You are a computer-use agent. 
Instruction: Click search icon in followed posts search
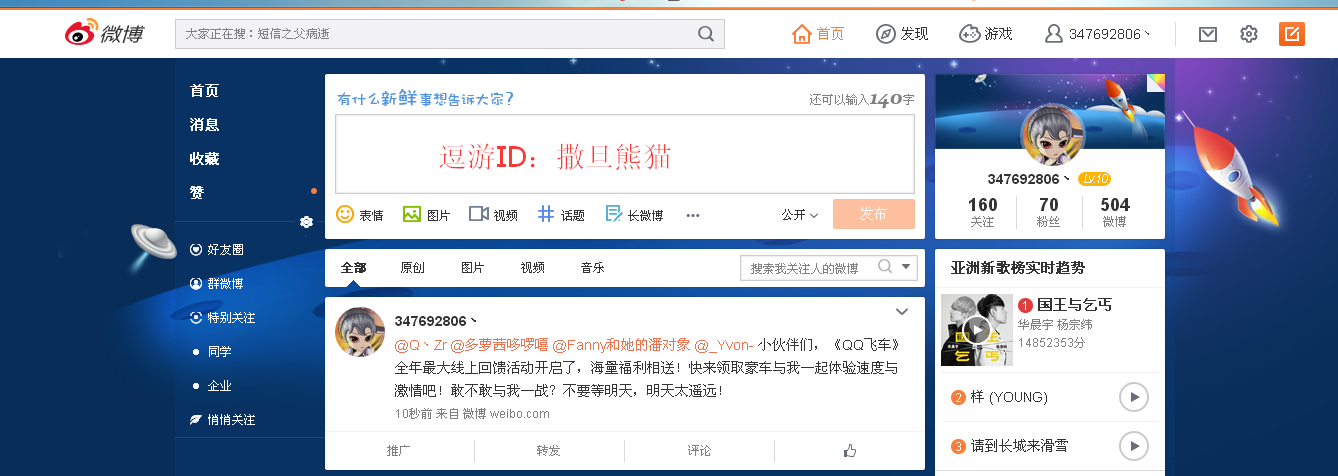click(885, 267)
